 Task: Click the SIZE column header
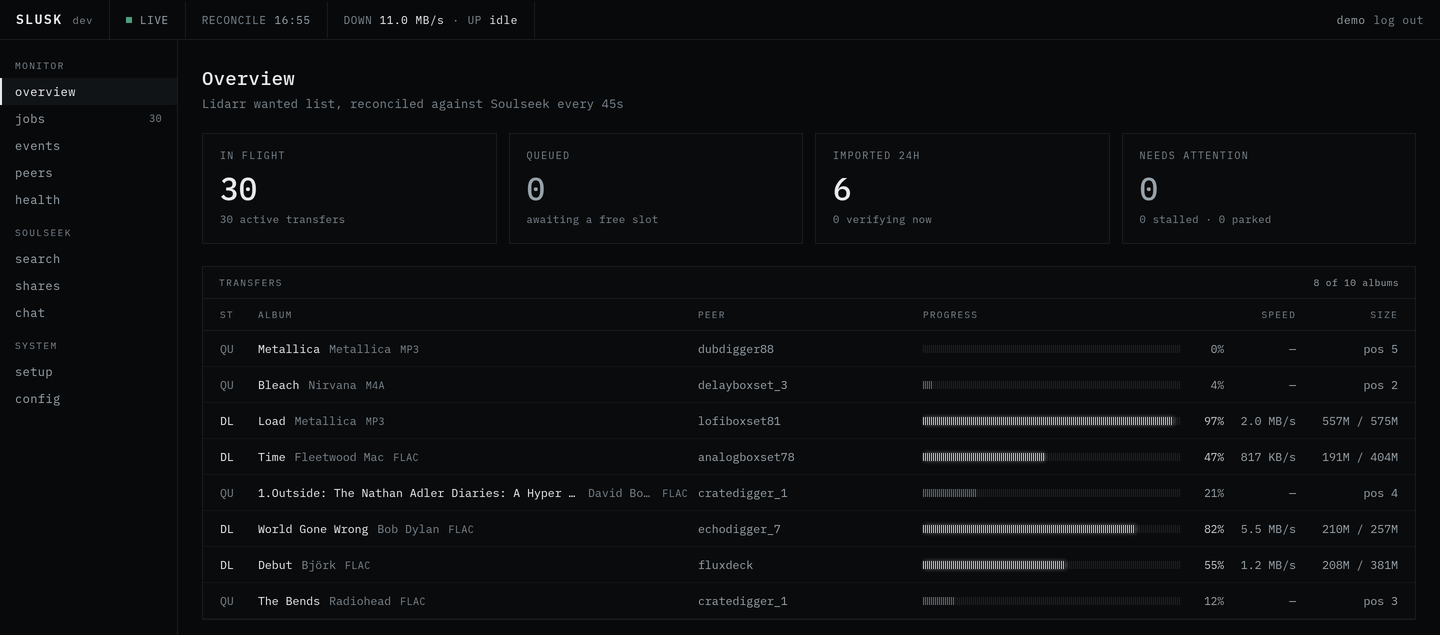point(1384,315)
